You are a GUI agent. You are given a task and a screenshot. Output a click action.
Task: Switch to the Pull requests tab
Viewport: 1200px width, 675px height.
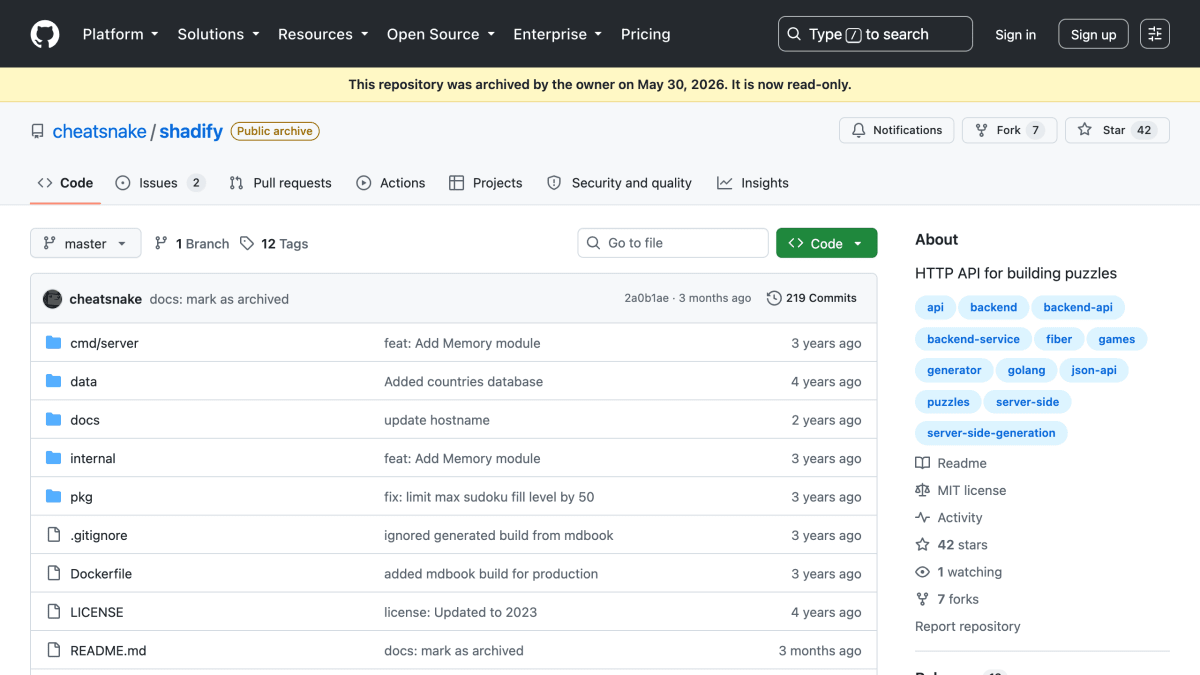[x=280, y=183]
